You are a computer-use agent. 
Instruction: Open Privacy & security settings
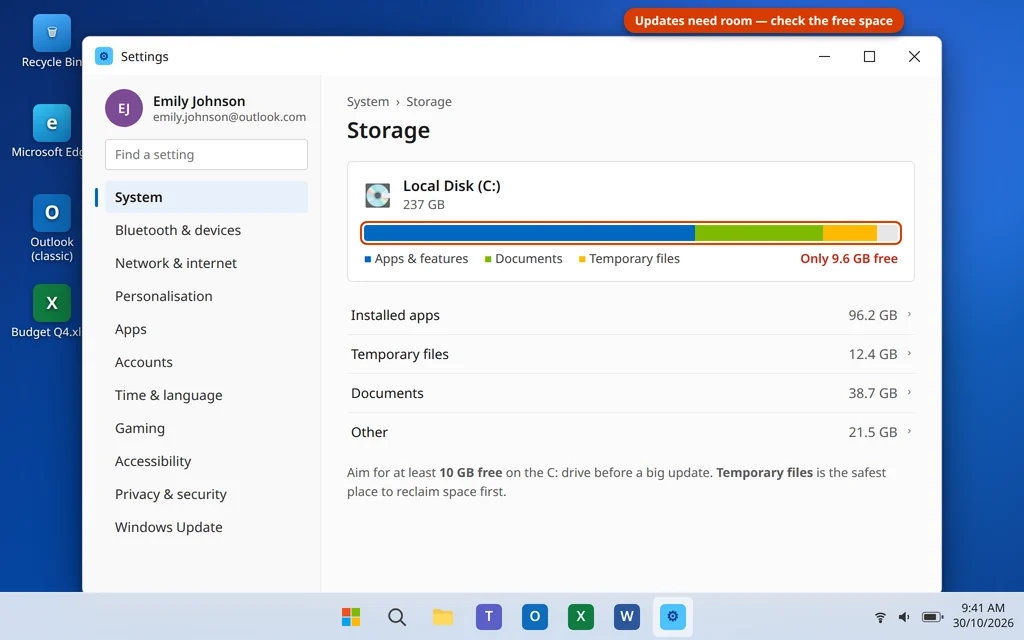[x=206, y=494]
